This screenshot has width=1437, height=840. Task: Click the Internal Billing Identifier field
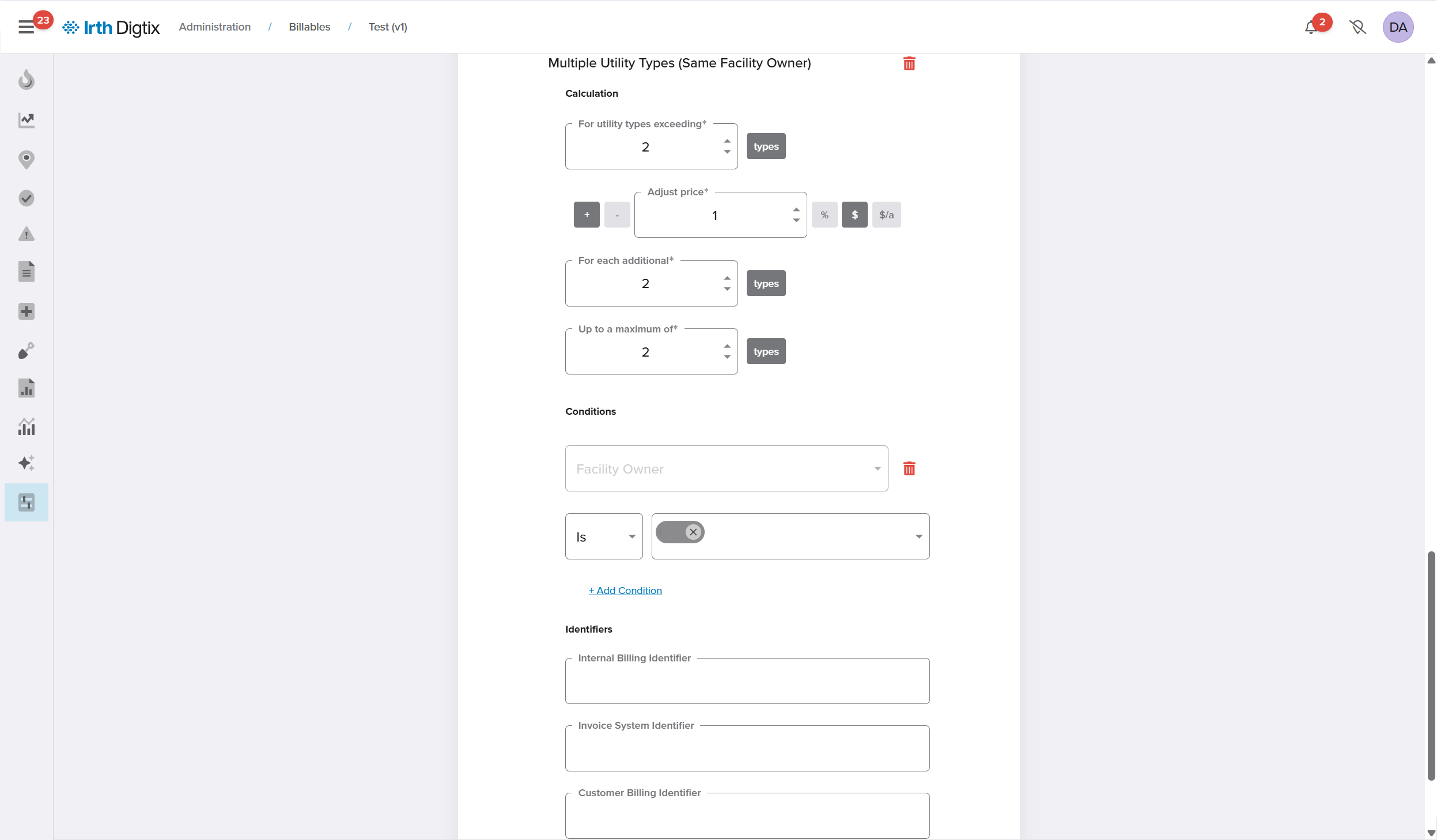click(x=747, y=682)
